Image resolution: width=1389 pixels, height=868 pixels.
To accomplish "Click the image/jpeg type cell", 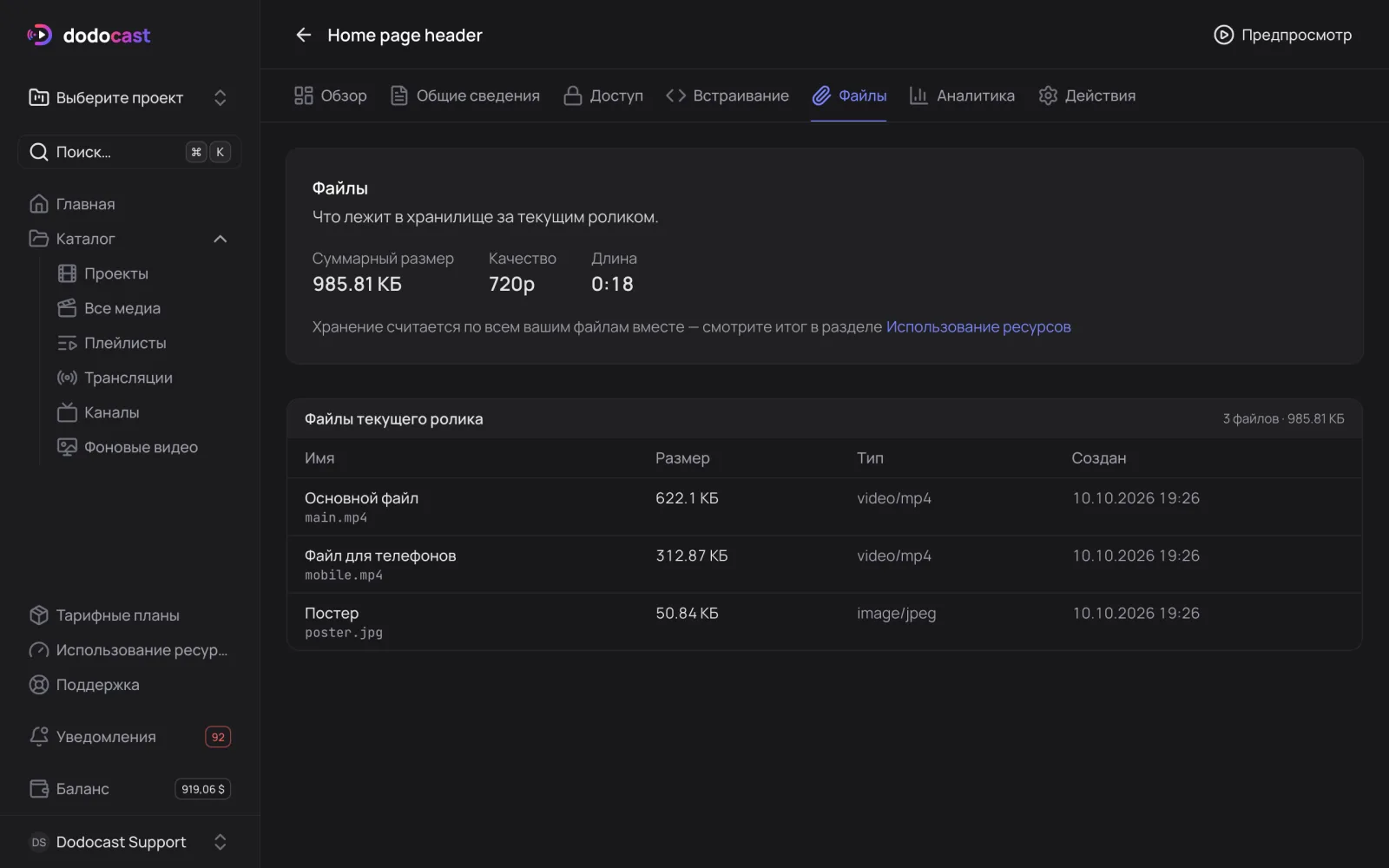I will [x=897, y=614].
